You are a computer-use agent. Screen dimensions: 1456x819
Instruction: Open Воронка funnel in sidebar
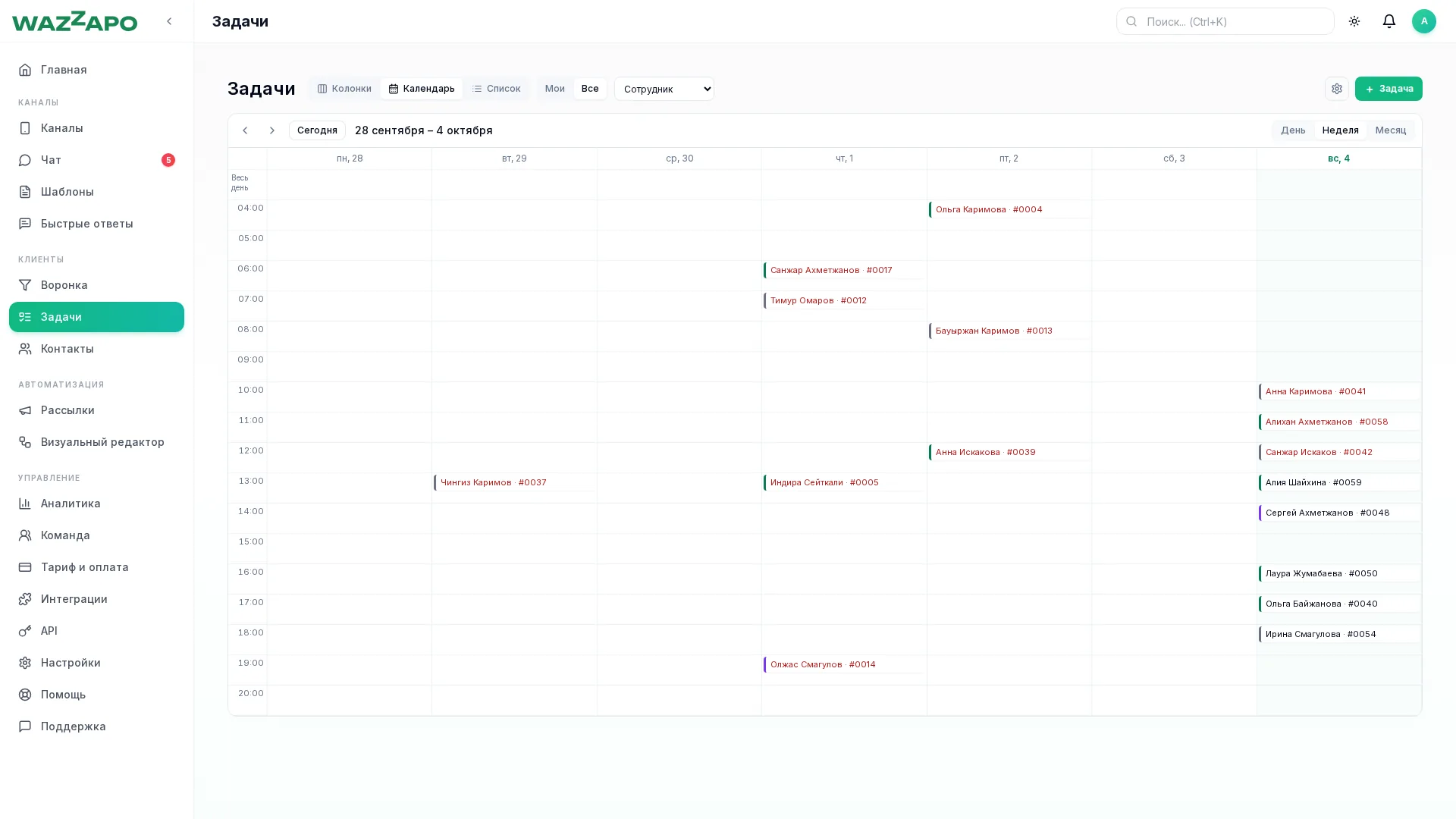96,285
